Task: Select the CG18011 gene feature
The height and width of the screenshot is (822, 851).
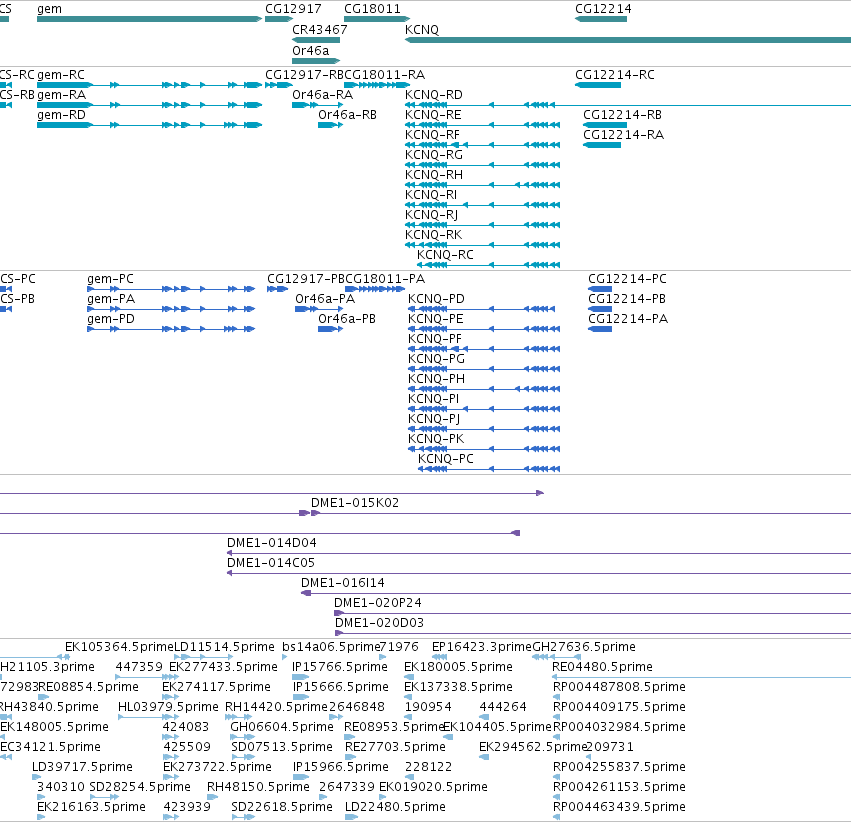Action: 377,19
